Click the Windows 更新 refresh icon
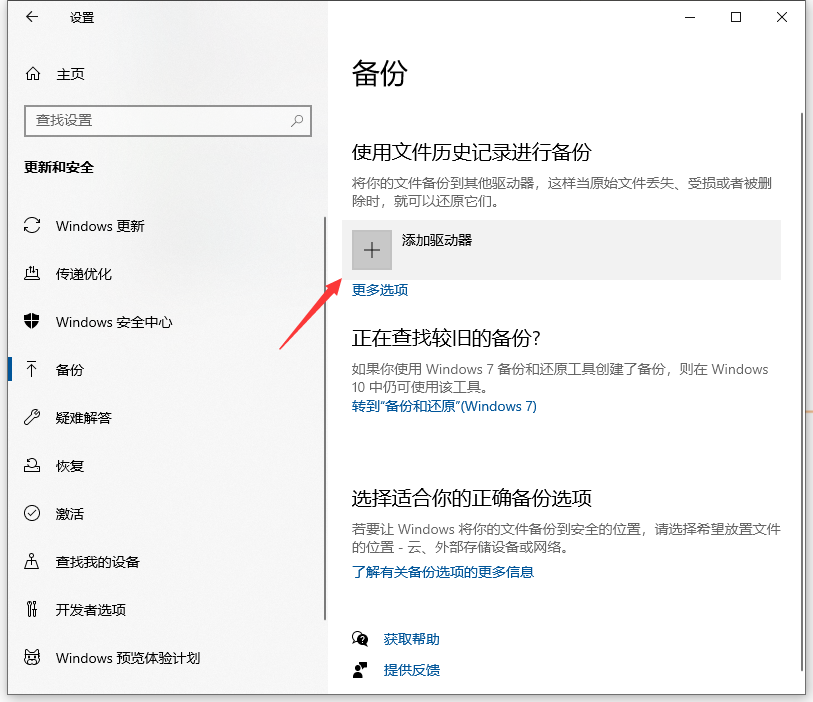 (32, 226)
